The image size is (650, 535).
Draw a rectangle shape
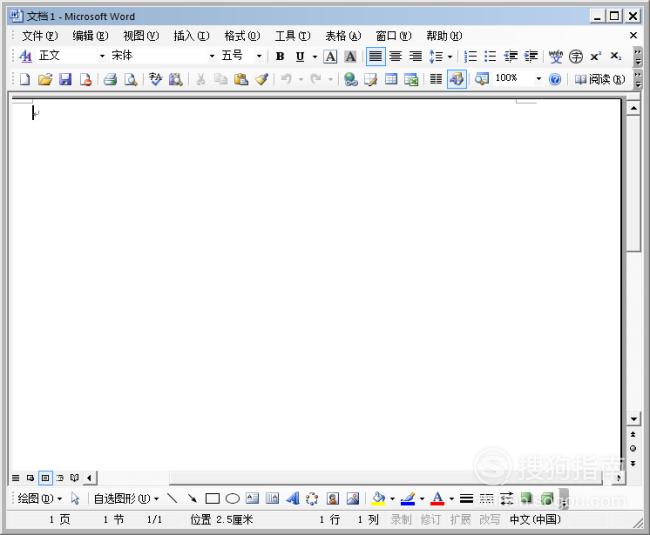(212, 498)
